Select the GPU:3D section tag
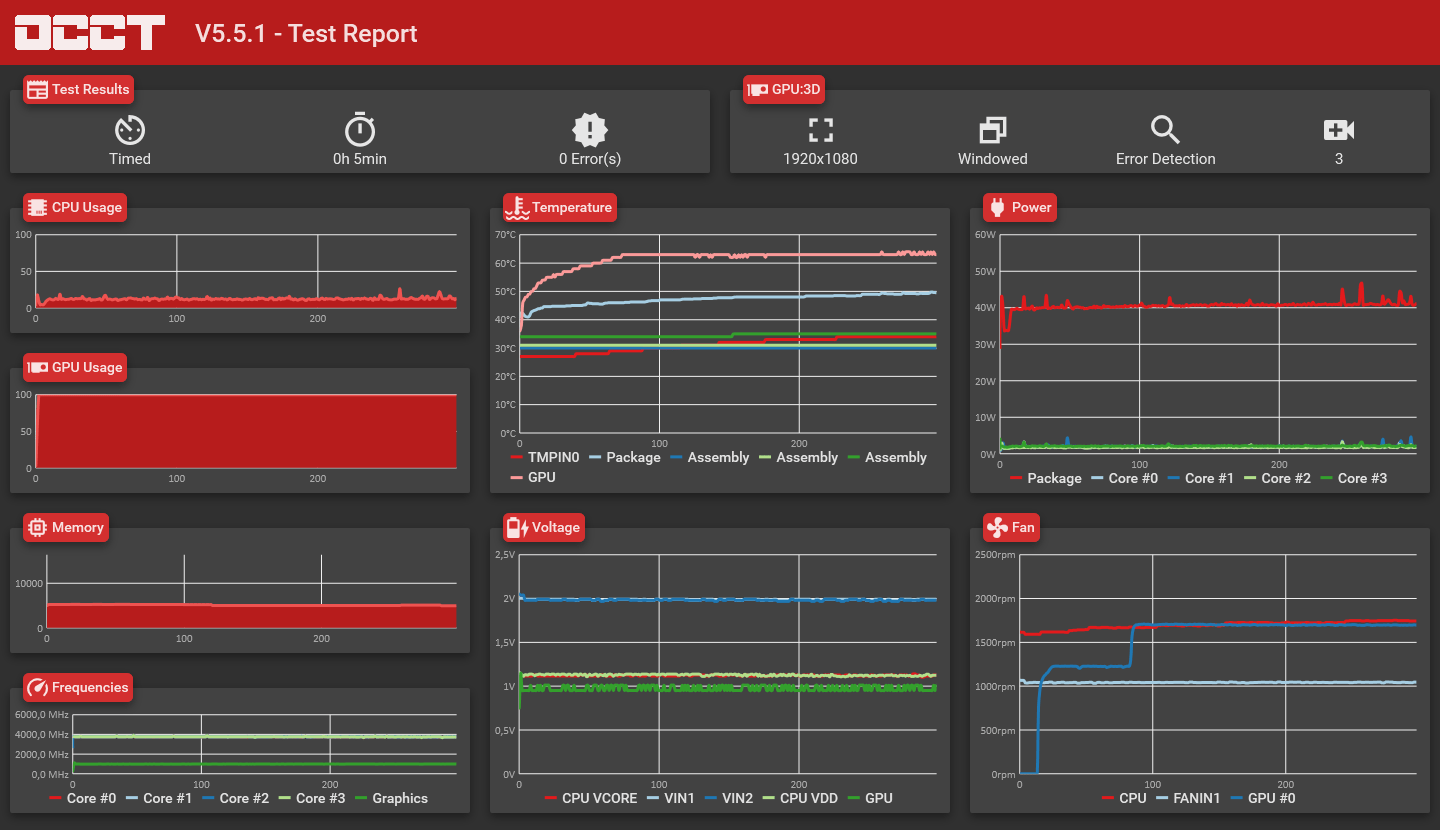 (x=784, y=89)
